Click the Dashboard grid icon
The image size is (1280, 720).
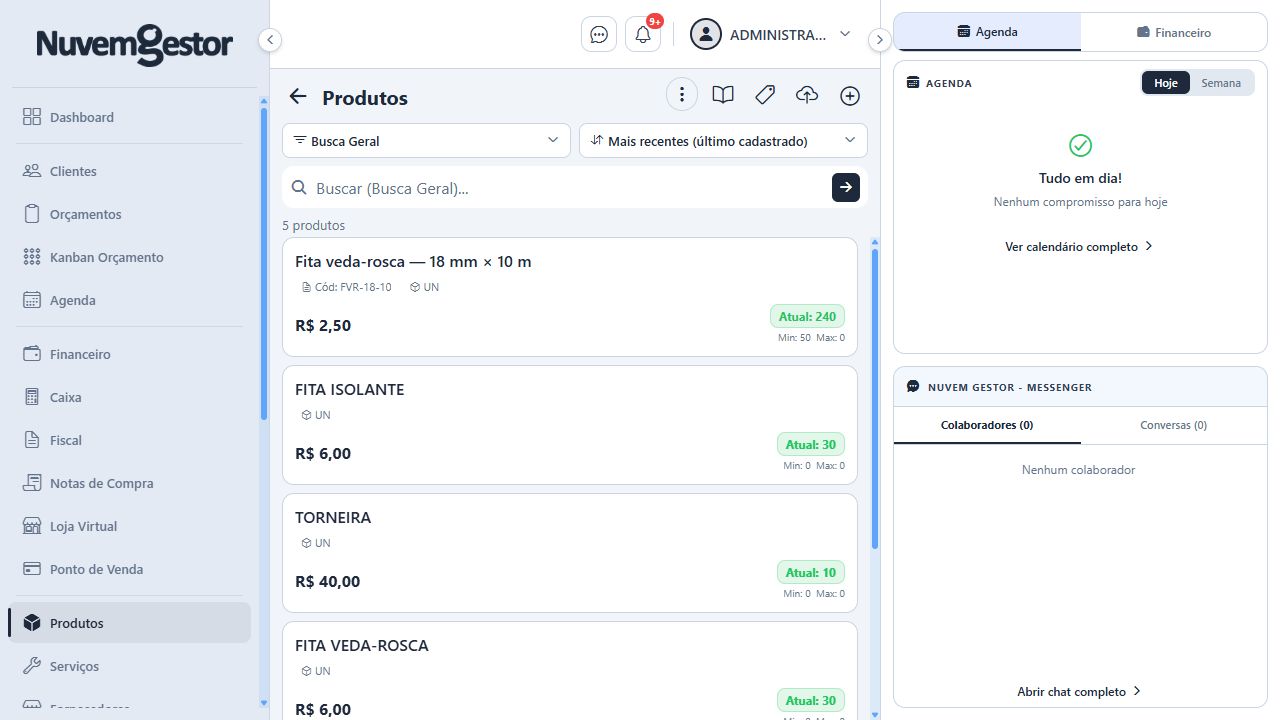click(x=32, y=117)
